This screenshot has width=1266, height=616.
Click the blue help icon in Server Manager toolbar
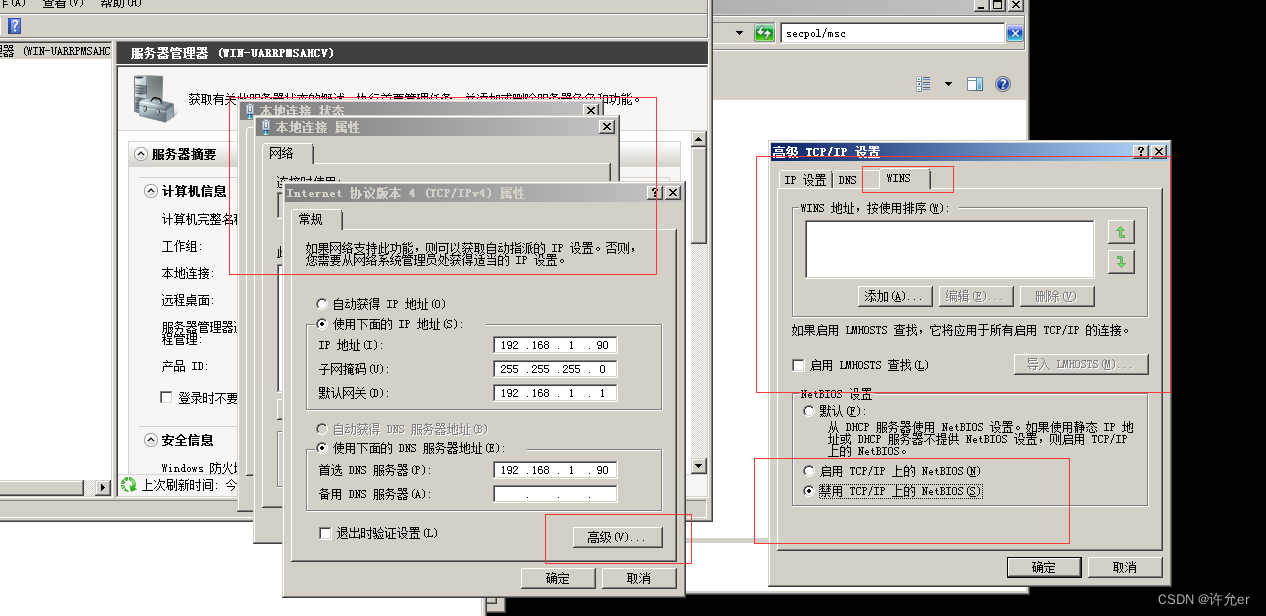(14, 26)
